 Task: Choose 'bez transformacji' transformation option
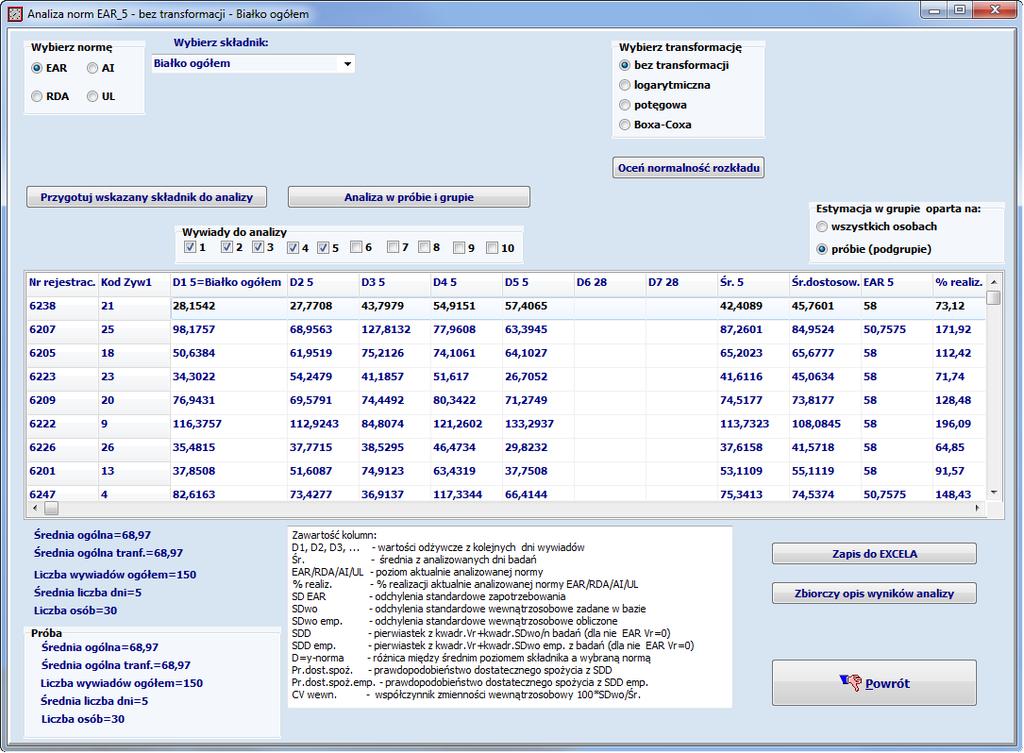(x=625, y=65)
